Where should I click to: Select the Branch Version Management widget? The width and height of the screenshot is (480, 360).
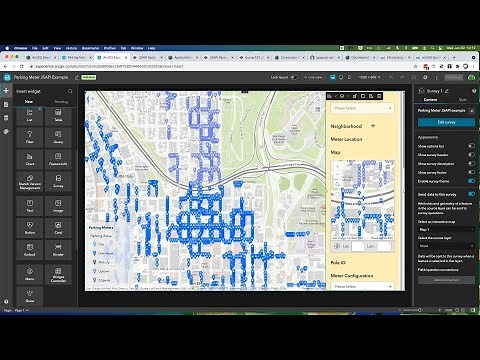[x=30, y=182]
